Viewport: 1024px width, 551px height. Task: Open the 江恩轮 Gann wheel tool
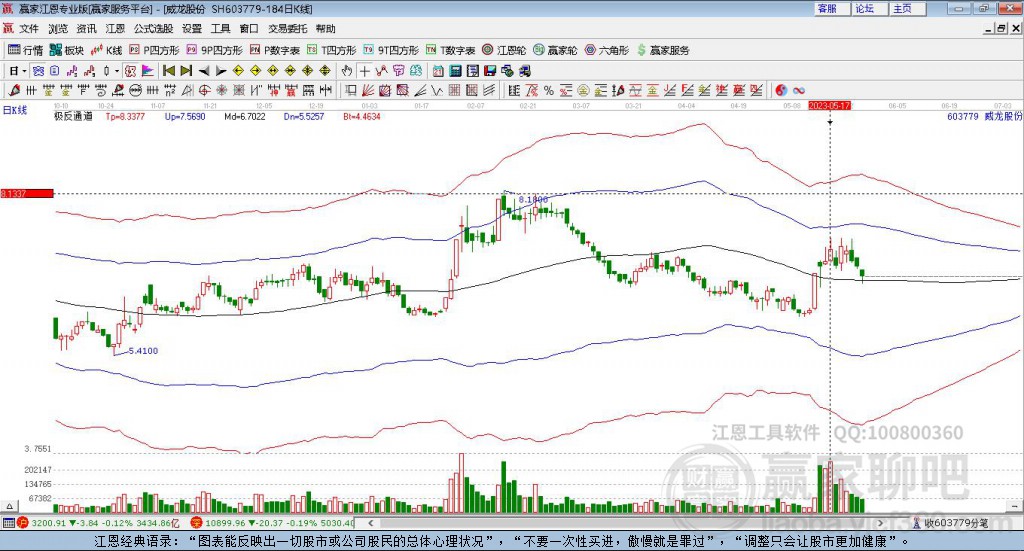point(504,50)
